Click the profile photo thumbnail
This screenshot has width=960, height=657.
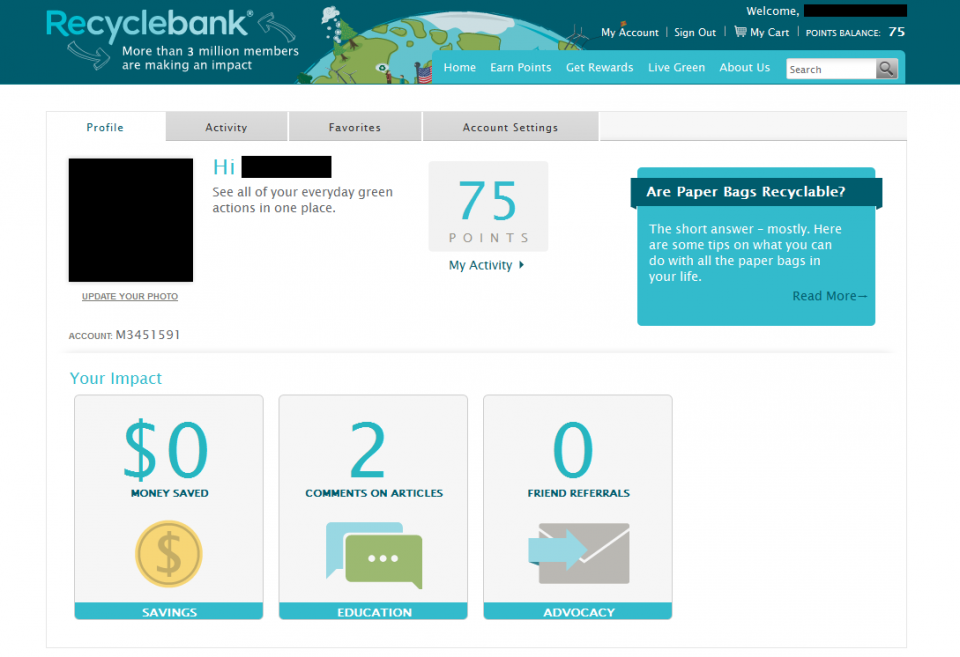130,220
